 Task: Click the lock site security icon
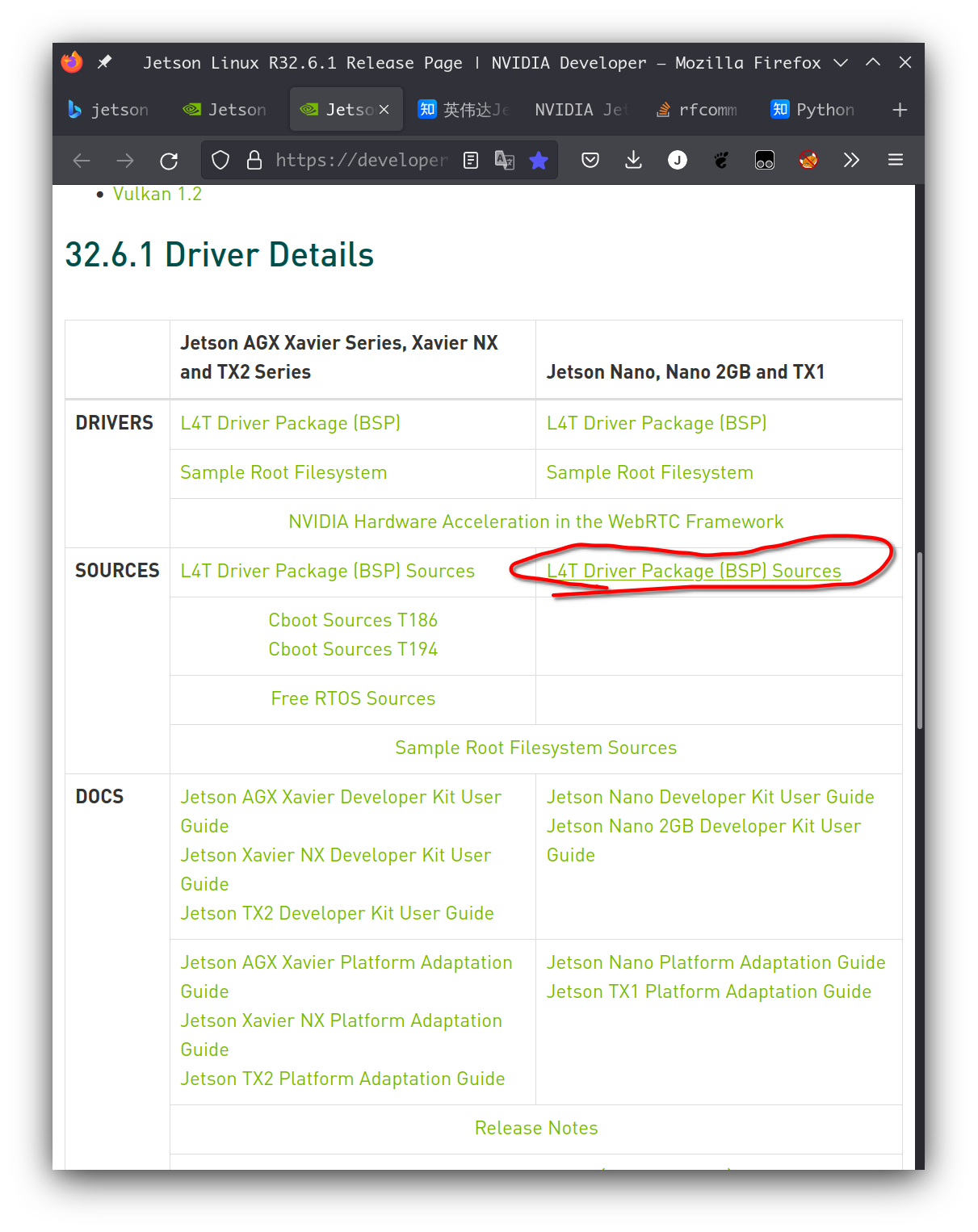(254, 160)
